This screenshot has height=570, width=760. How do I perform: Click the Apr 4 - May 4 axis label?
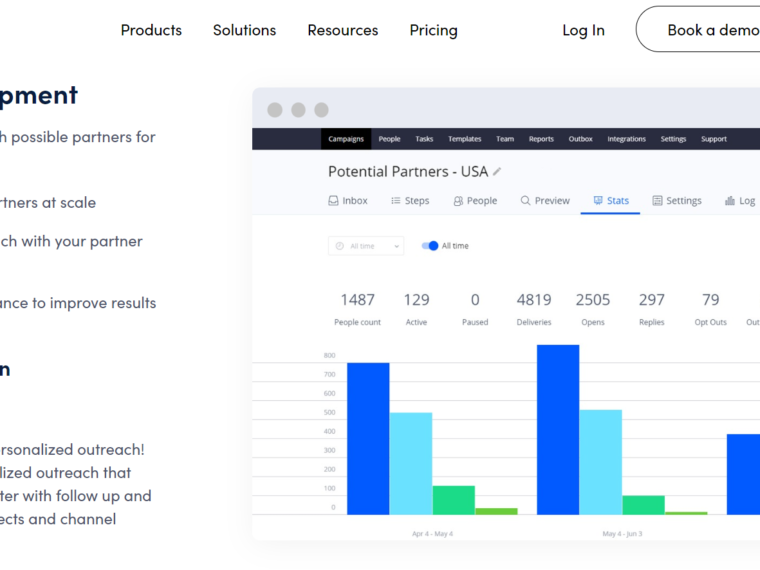pyautogui.click(x=432, y=534)
